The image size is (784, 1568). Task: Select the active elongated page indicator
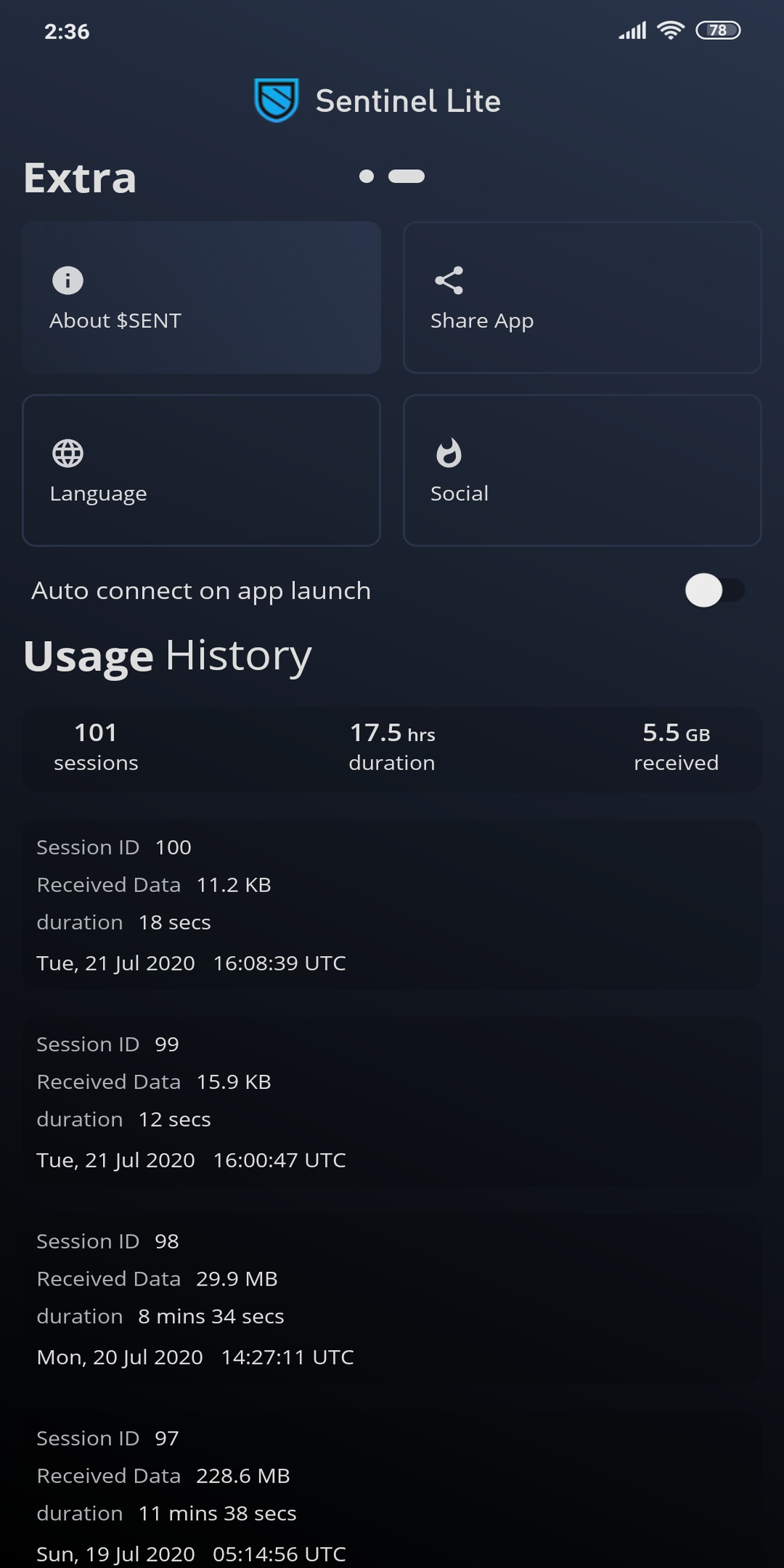click(x=407, y=176)
